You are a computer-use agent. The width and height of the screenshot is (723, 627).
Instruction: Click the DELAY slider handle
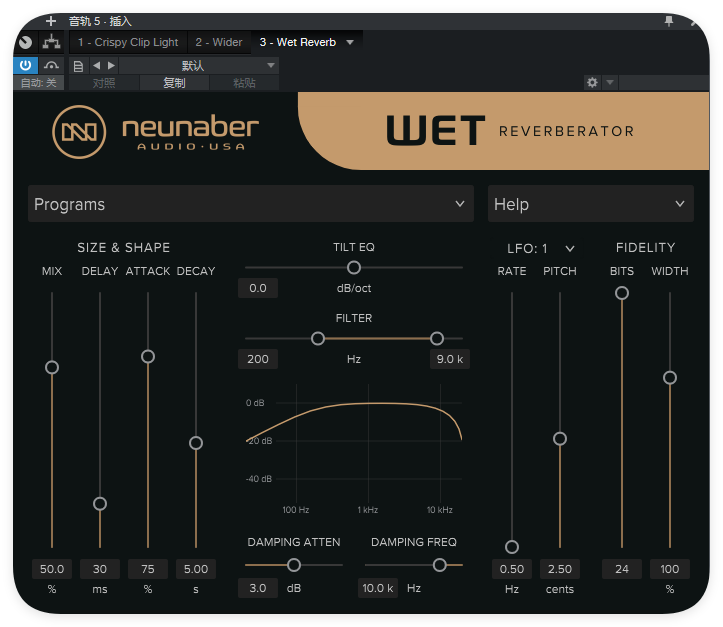(100, 503)
